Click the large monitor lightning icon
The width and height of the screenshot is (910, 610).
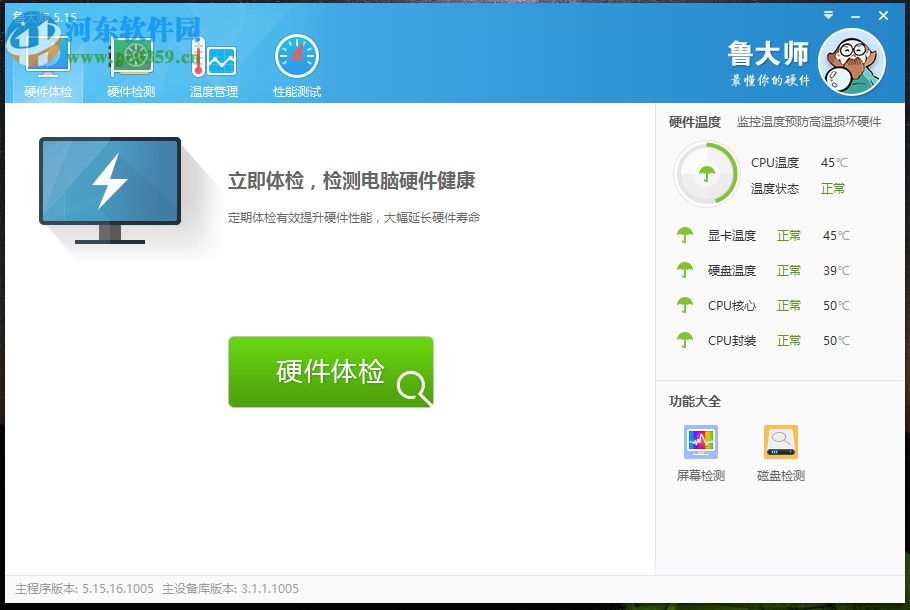coord(110,190)
